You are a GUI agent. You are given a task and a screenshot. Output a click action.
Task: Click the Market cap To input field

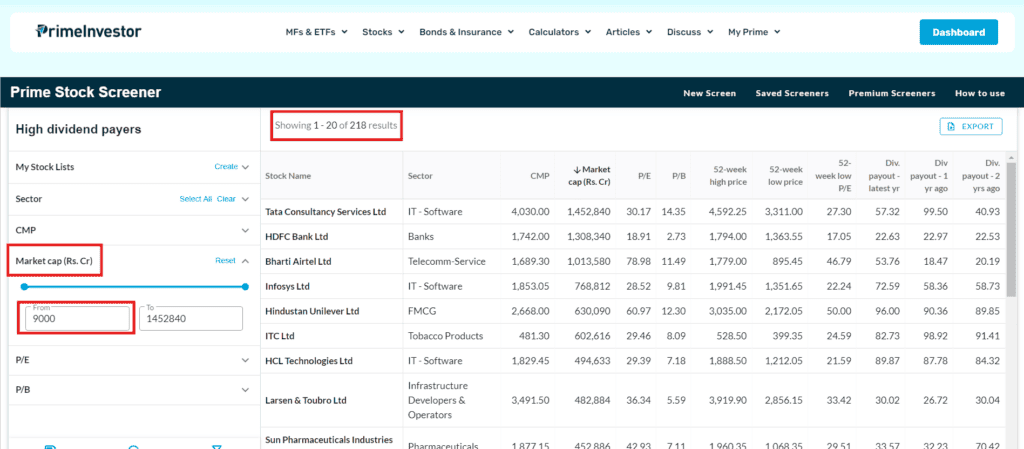(x=191, y=318)
